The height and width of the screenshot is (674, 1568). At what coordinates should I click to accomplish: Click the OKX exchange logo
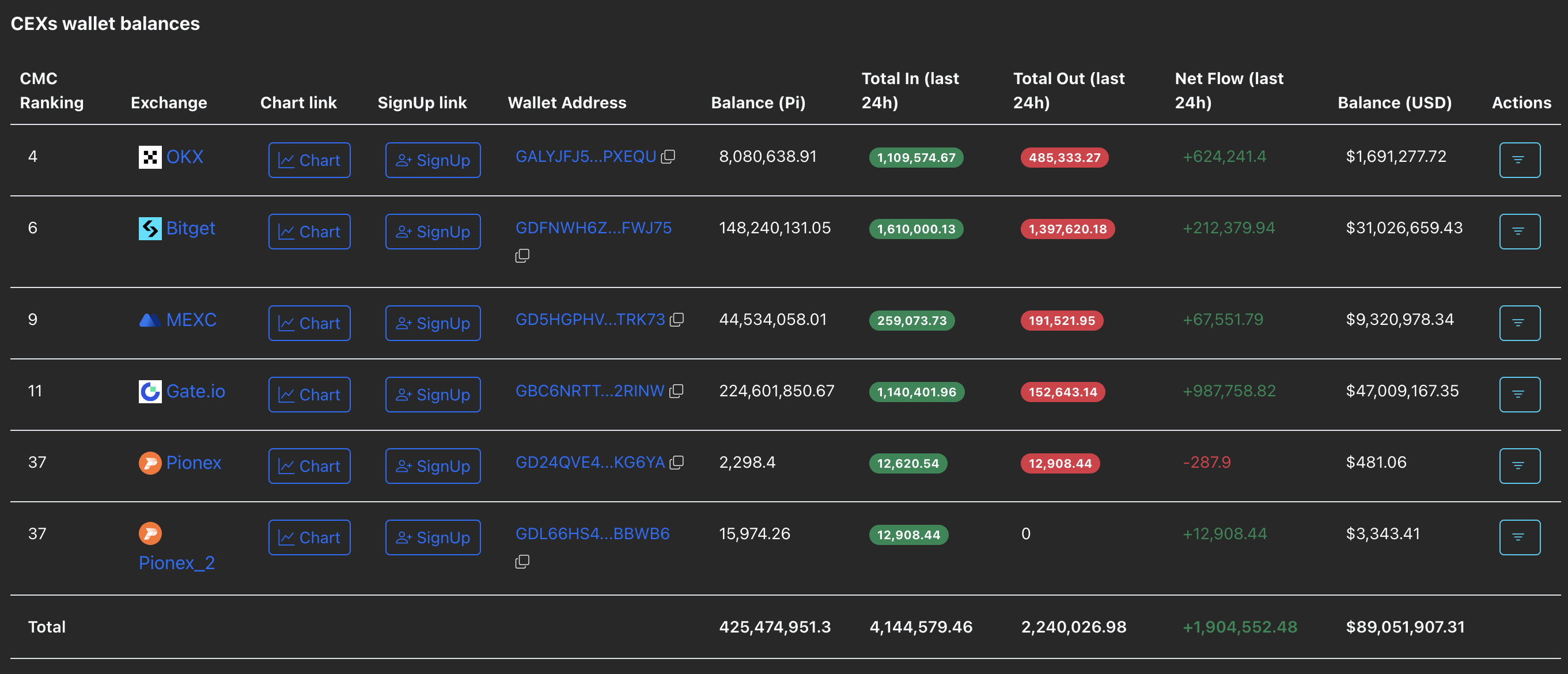[149, 157]
